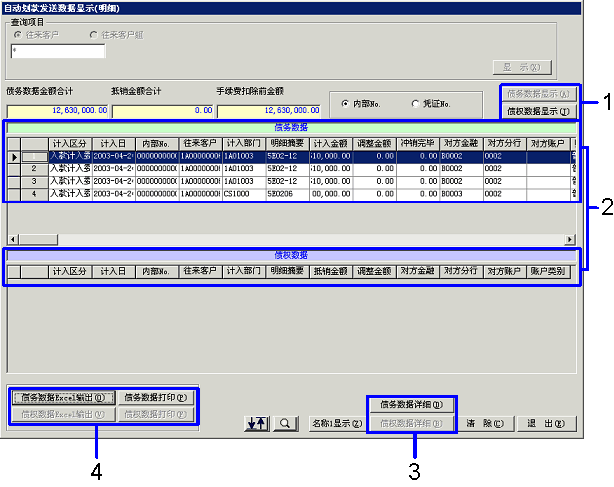The image size is (614, 487).
Task: Select row number 2 in debt table
Action: (34, 169)
